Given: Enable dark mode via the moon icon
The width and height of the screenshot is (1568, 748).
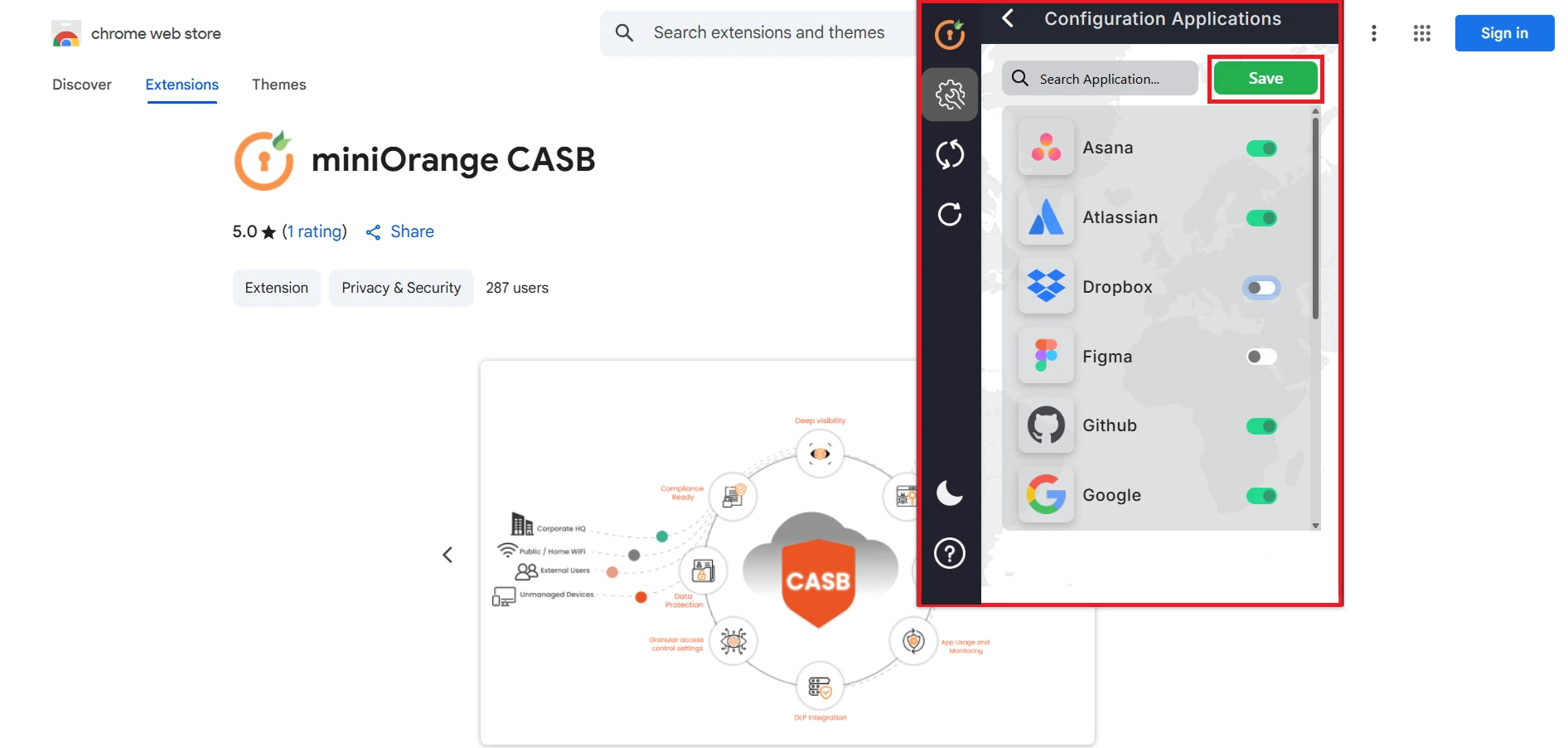Looking at the screenshot, I should pos(950,494).
